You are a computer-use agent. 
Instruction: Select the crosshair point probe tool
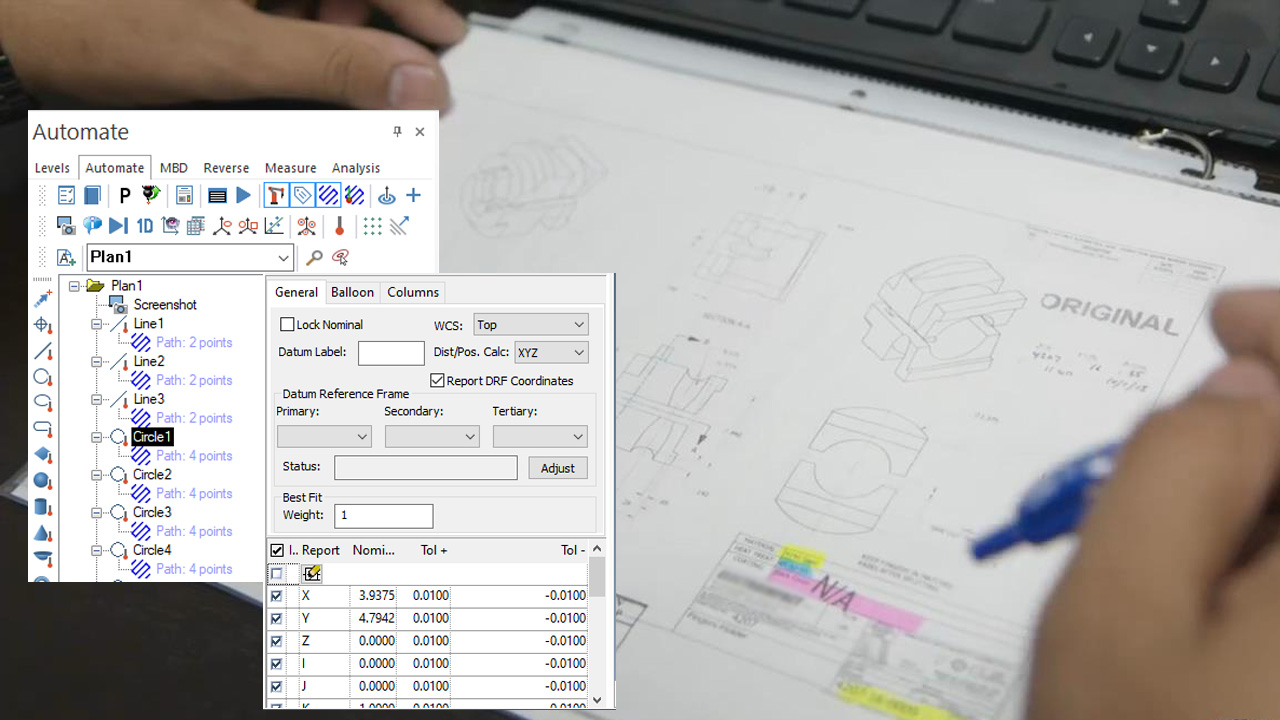tap(43, 325)
